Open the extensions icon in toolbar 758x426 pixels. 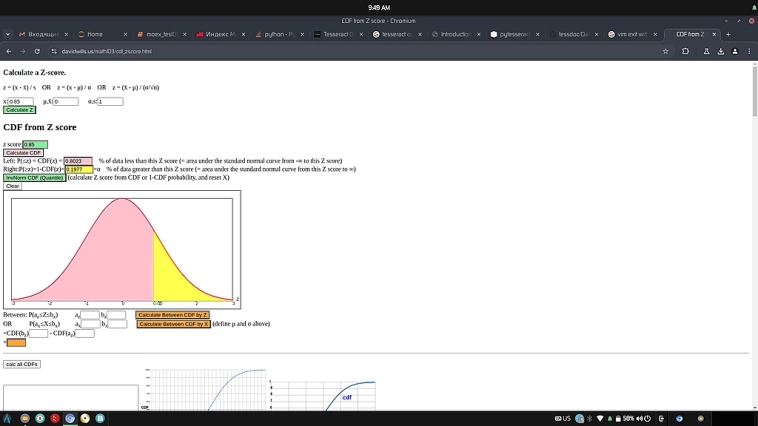(686, 51)
